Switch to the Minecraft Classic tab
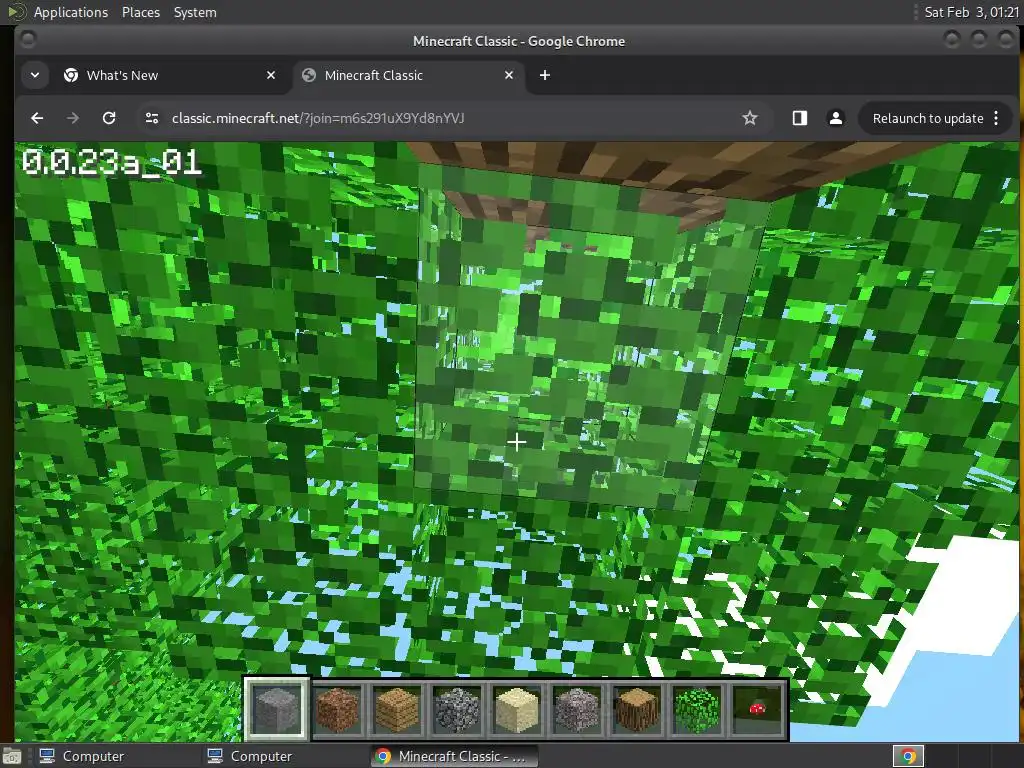The image size is (1024, 768). pos(408,76)
